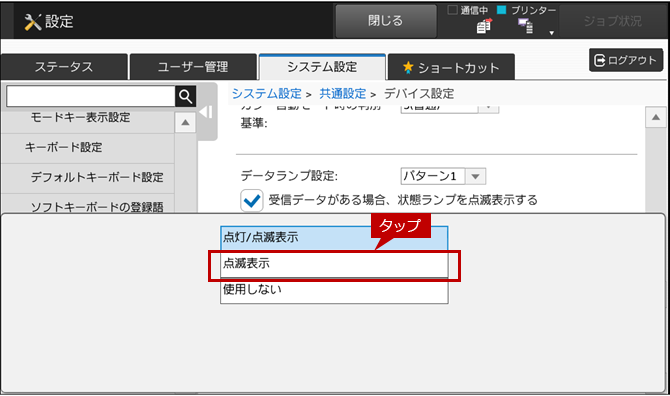The image size is (670, 396).
Task: Open the ユーザー管理 tab
Action: (193, 67)
